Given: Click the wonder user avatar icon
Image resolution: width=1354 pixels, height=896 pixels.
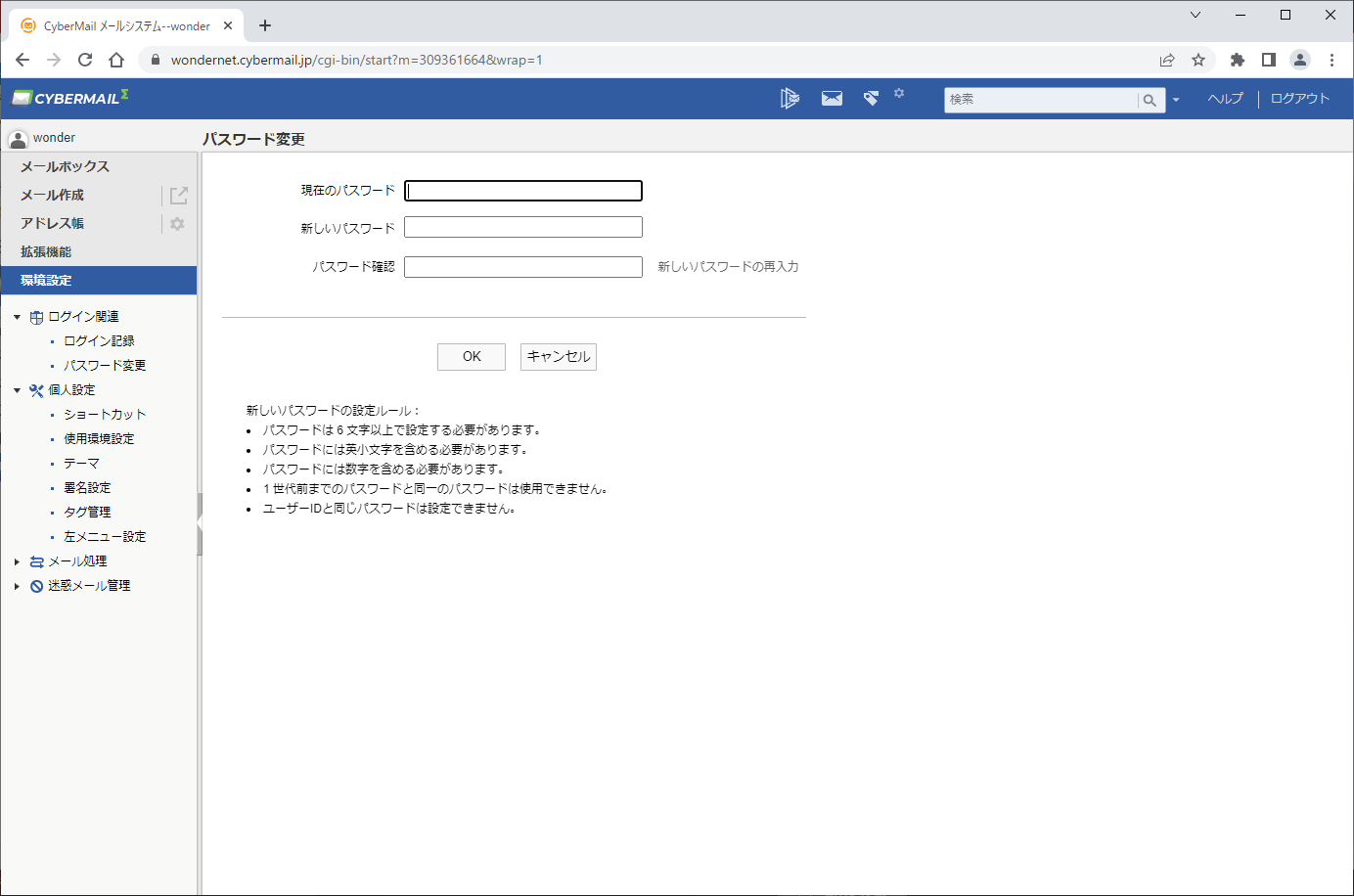Looking at the screenshot, I should point(18,138).
